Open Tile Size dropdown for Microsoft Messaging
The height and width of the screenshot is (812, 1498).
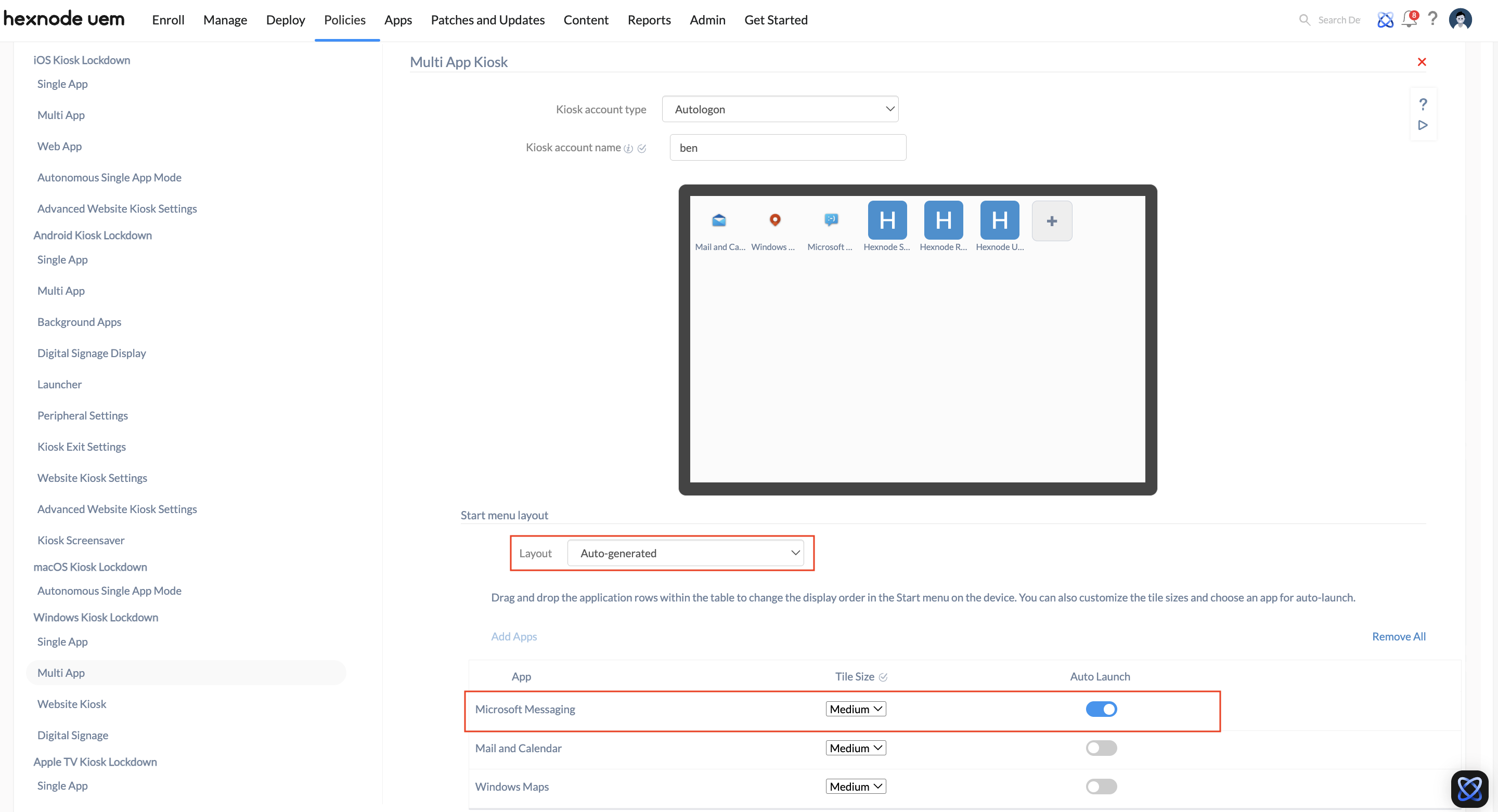(x=856, y=709)
